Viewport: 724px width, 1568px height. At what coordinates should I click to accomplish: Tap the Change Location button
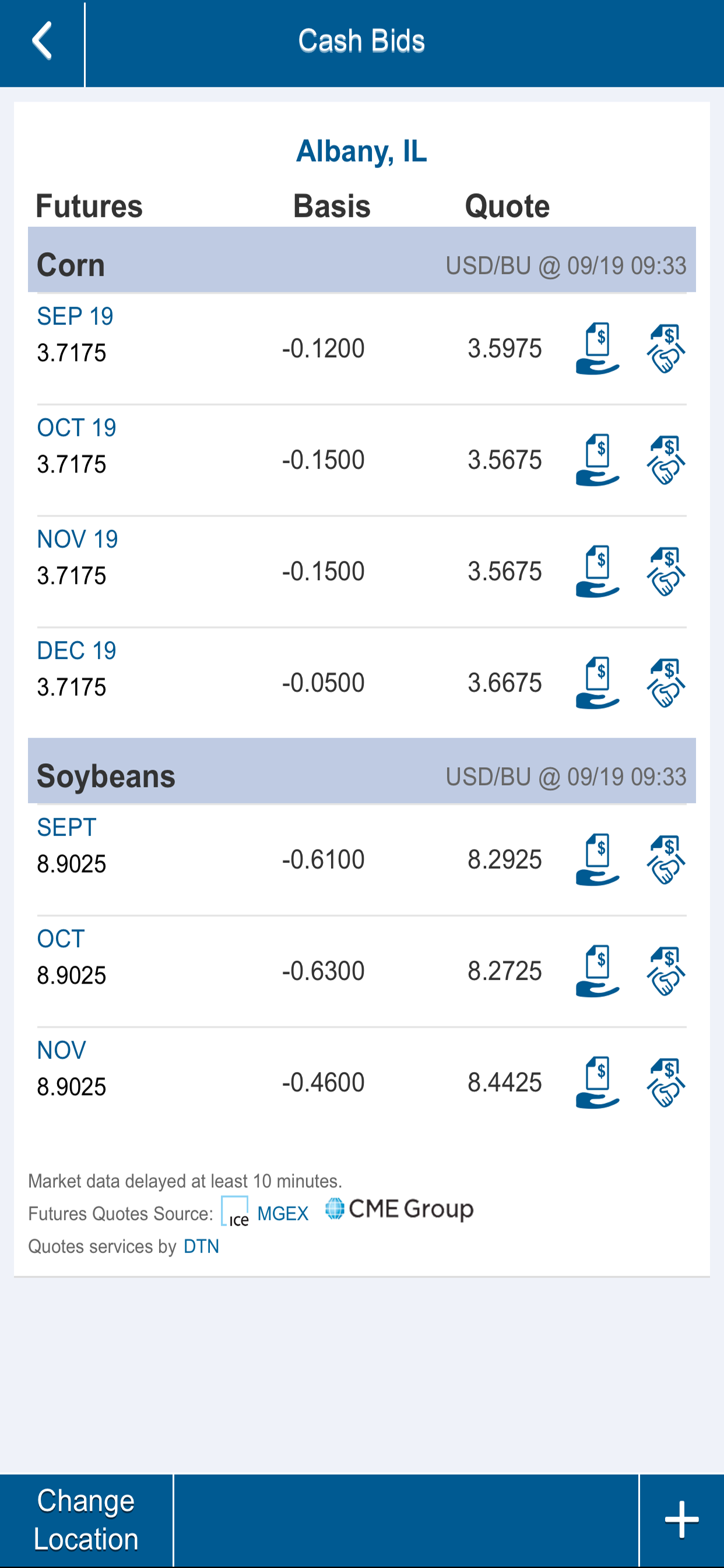point(86,1520)
